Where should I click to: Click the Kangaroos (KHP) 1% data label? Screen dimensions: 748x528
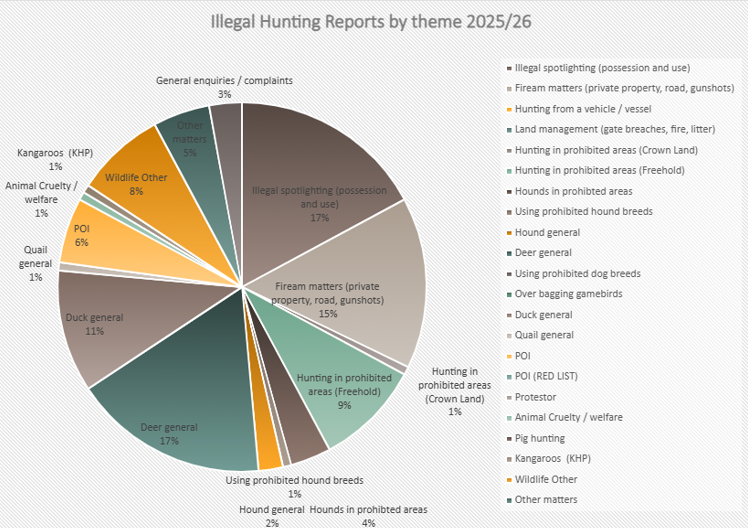[x=54, y=160]
